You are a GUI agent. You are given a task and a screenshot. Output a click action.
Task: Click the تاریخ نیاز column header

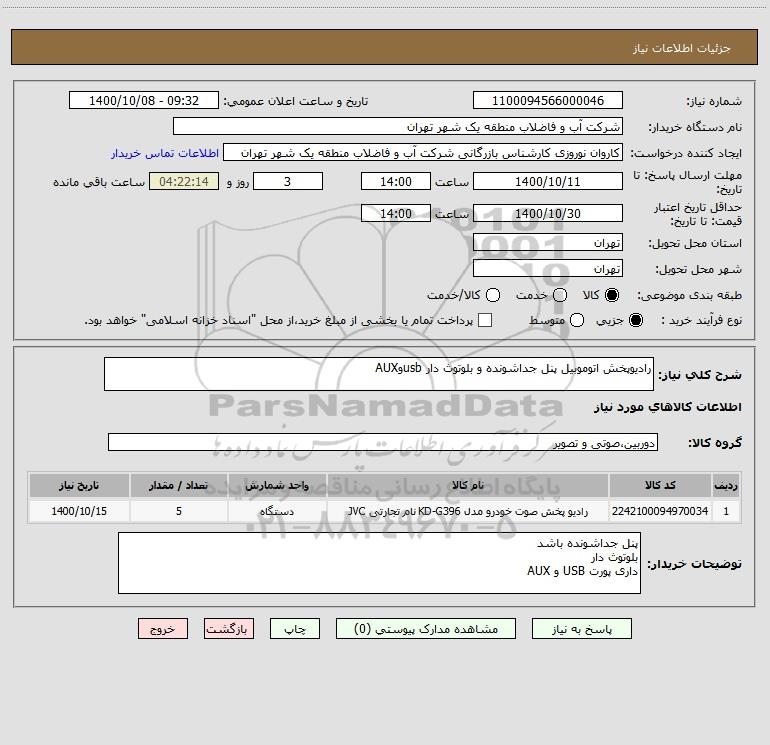click(79, 485)
